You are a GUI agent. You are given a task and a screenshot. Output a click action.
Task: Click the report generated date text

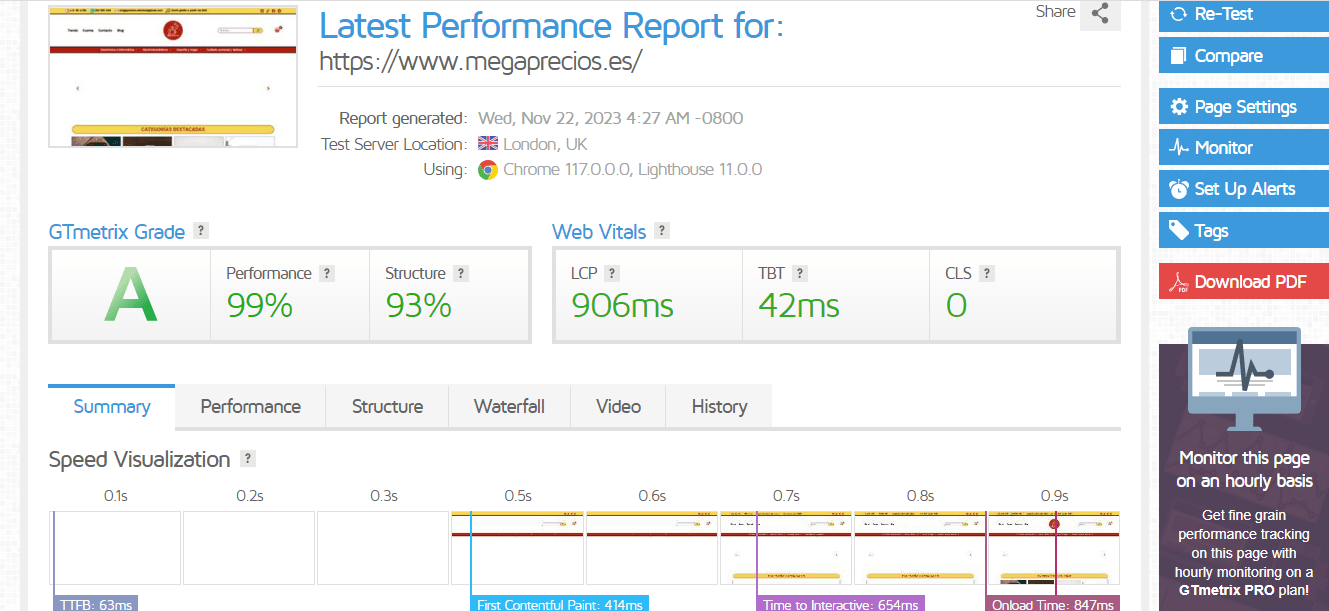611,118
